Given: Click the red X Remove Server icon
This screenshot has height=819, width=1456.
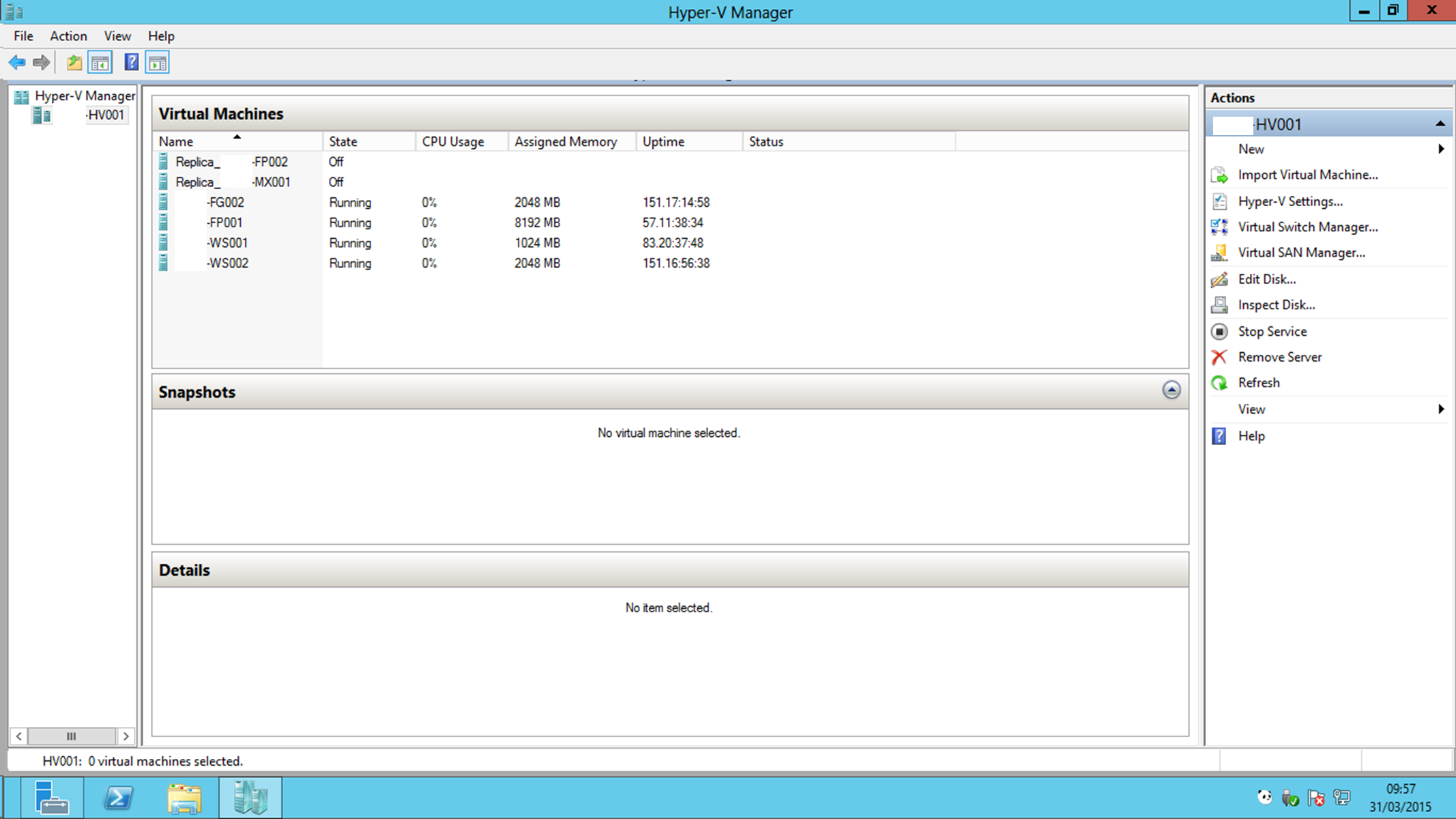Looking at the screenshot, I should (1219, 357).
